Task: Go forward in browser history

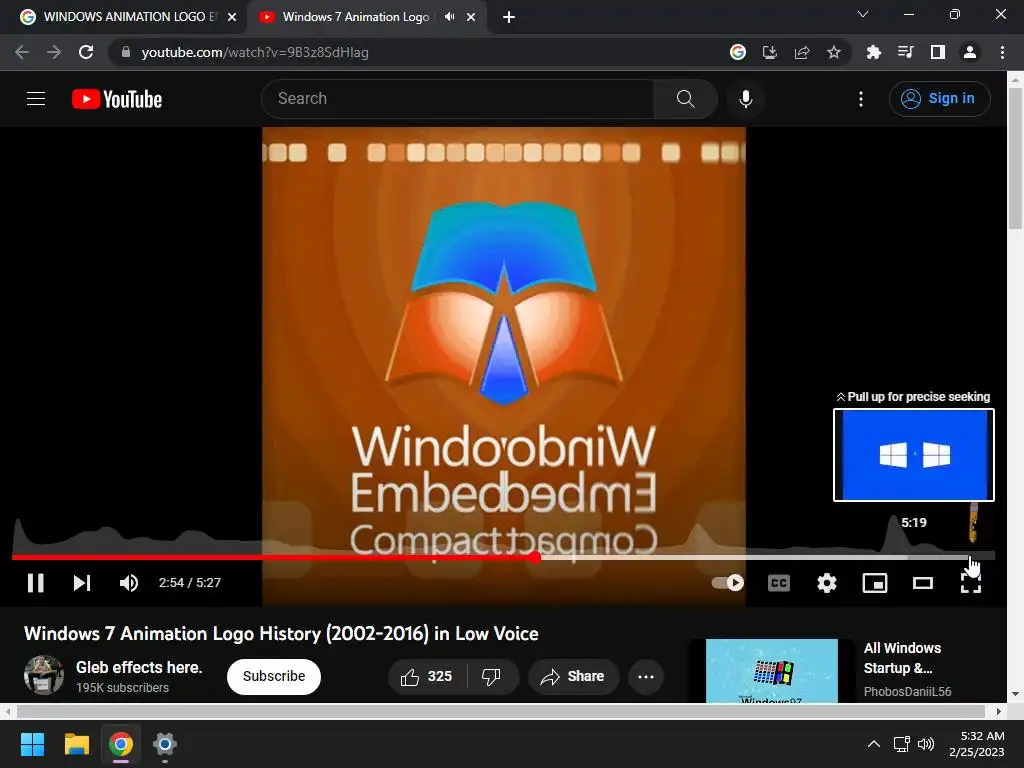Action: [54, 52]
